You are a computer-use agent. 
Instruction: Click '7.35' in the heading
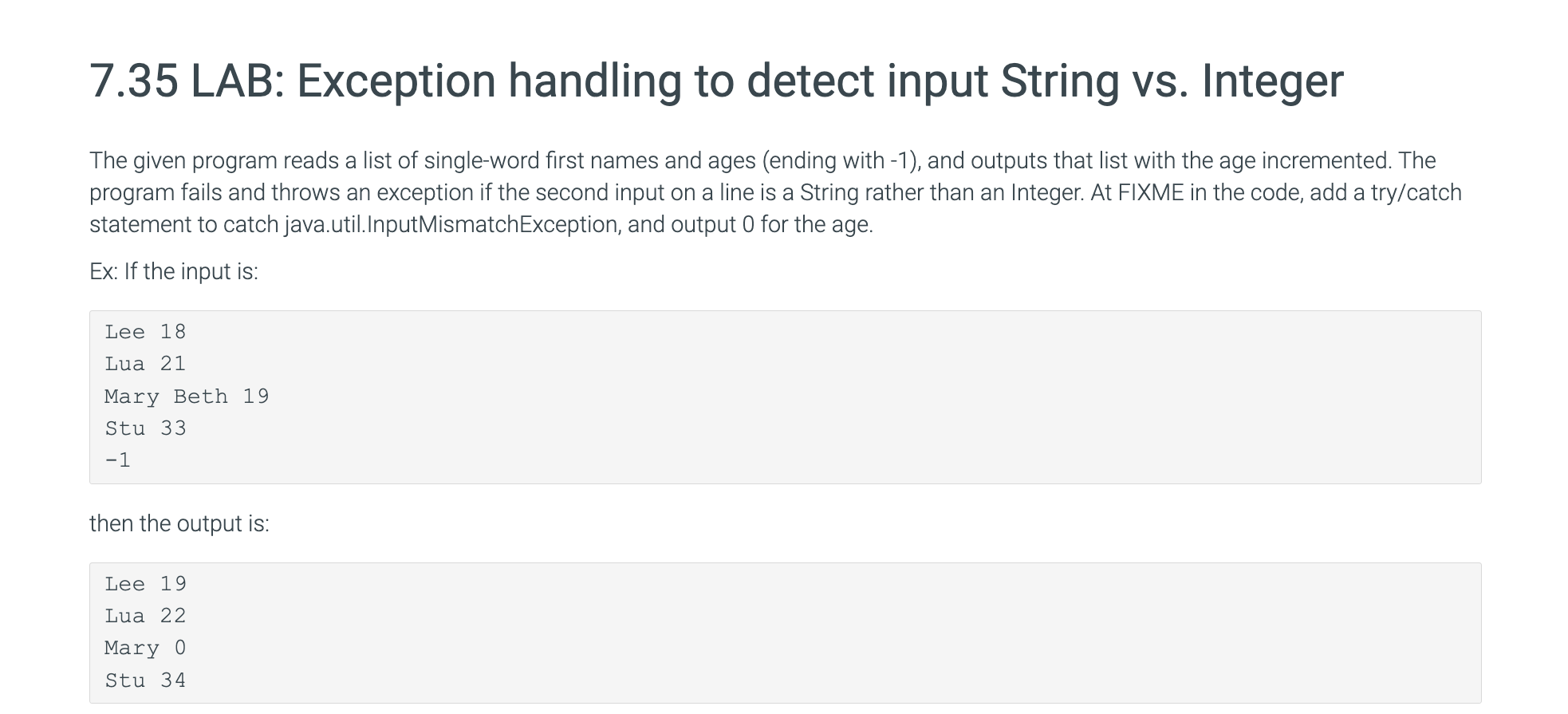pos(134,81)
